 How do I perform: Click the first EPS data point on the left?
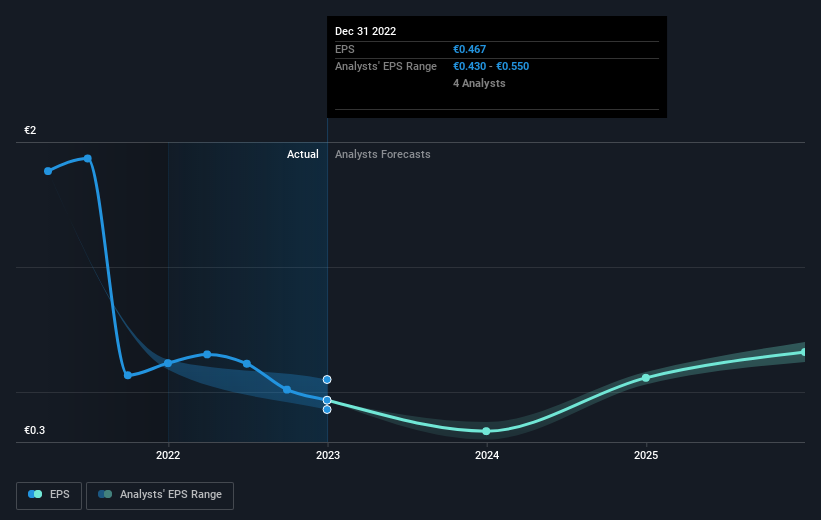pyautogui.click(x=48, y=171)
